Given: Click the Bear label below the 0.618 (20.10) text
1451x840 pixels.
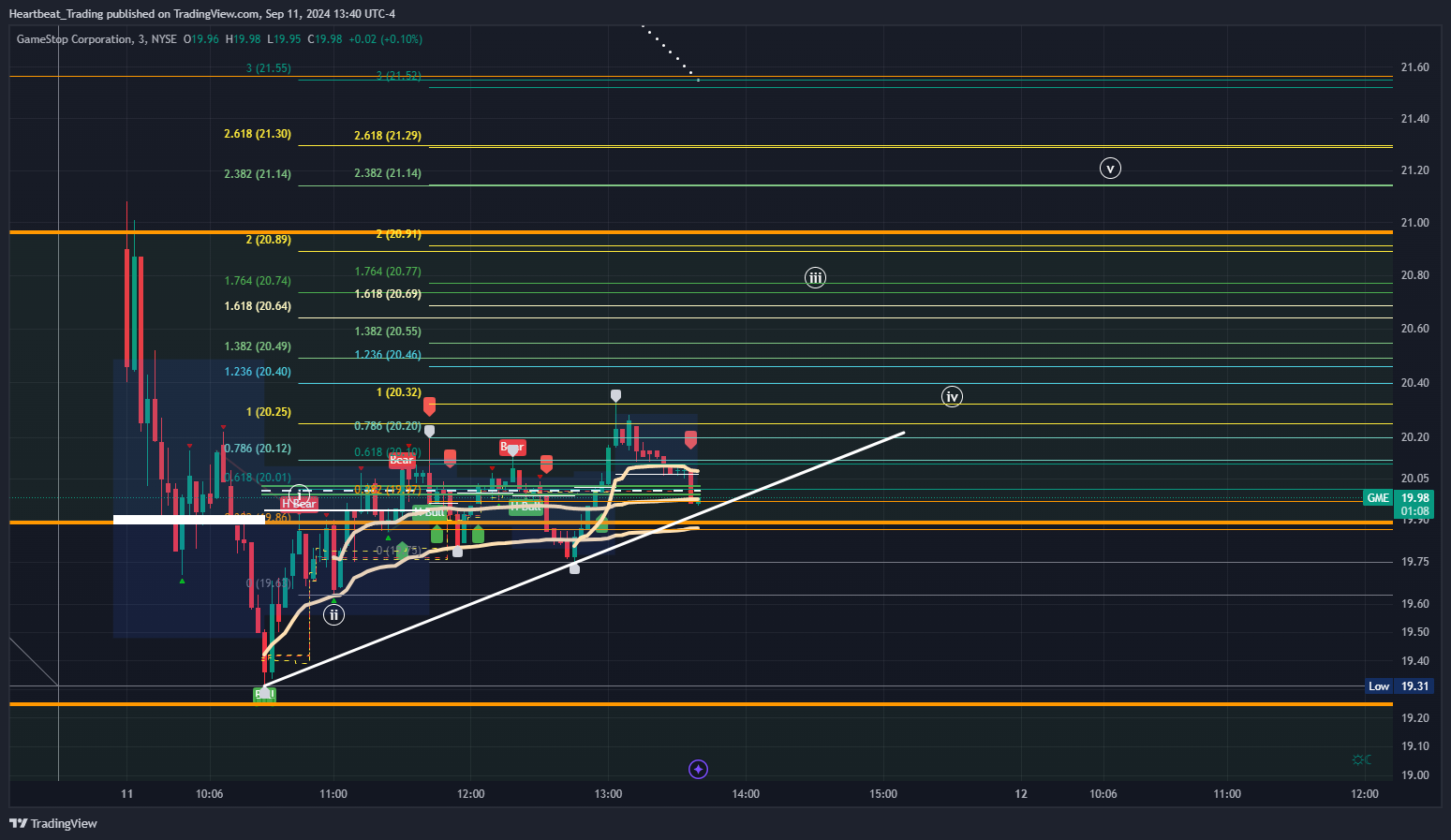Looking at the screenshot, I should (x=402, y=460).
